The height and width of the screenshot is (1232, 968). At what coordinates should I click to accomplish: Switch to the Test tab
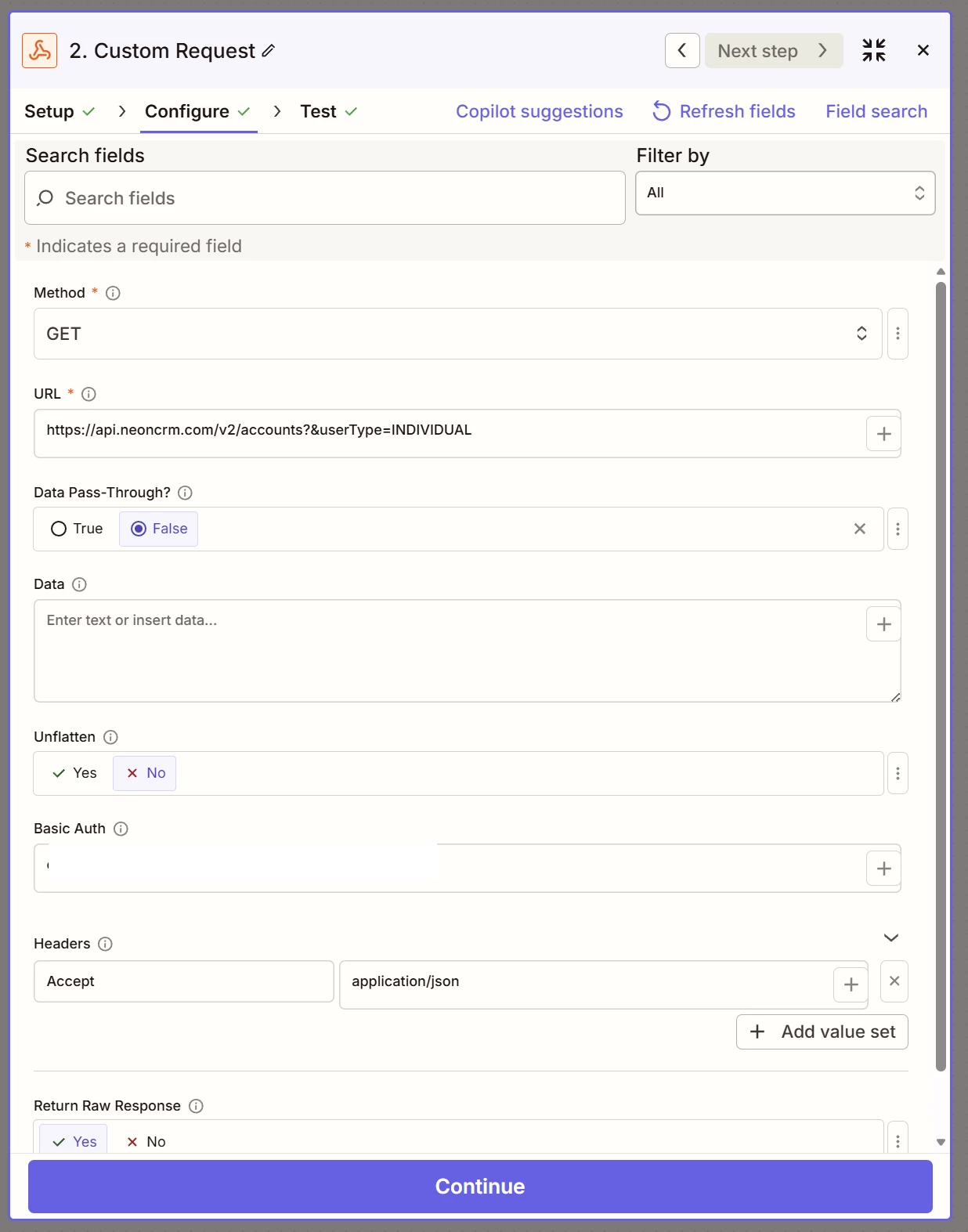319,111
